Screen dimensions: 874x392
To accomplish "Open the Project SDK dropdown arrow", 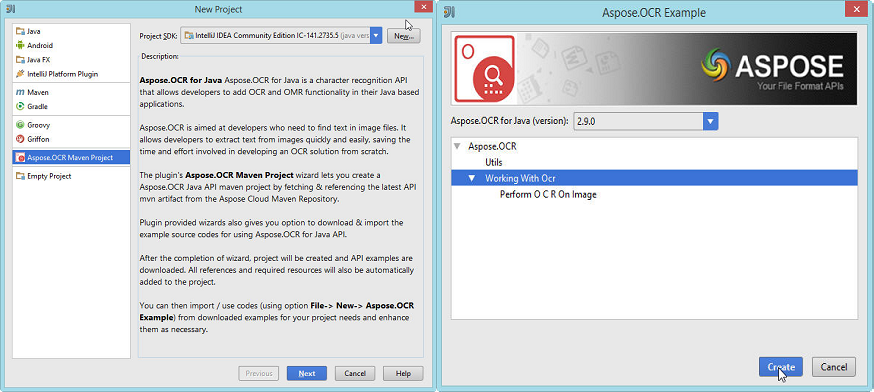I will coord(376,36).
